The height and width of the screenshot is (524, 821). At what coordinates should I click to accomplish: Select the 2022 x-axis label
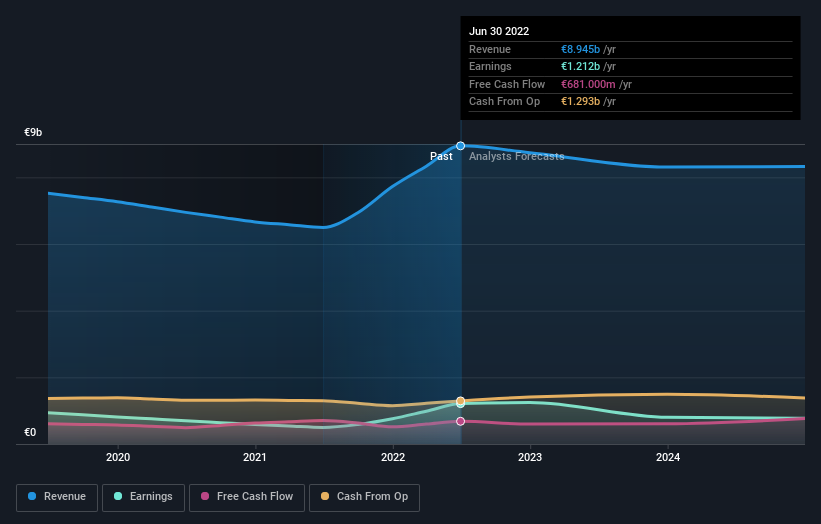pos(393,457)
